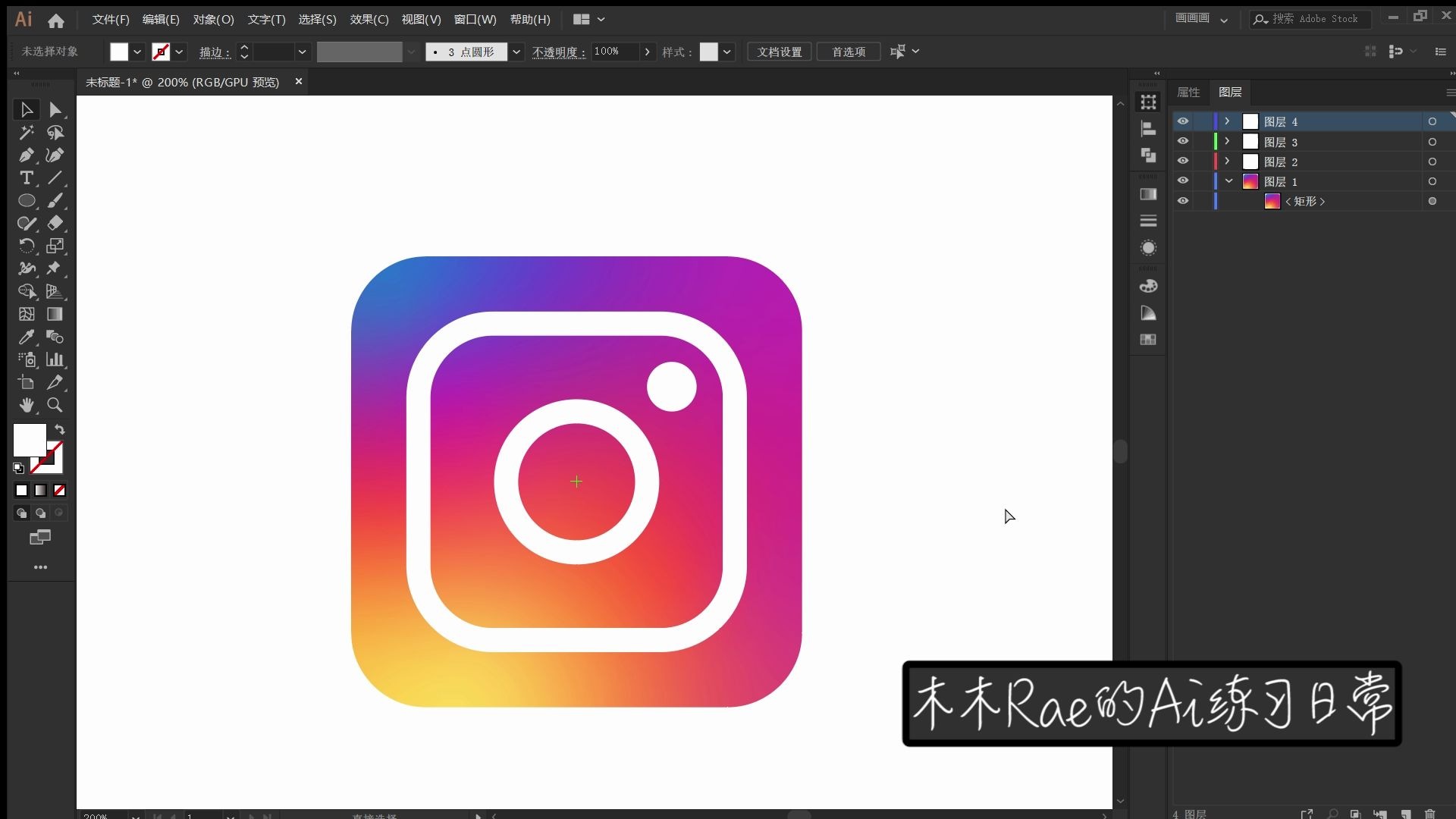Select the Width/Warp tool
The image size is (1456, 819).
[x=27, y=268]
